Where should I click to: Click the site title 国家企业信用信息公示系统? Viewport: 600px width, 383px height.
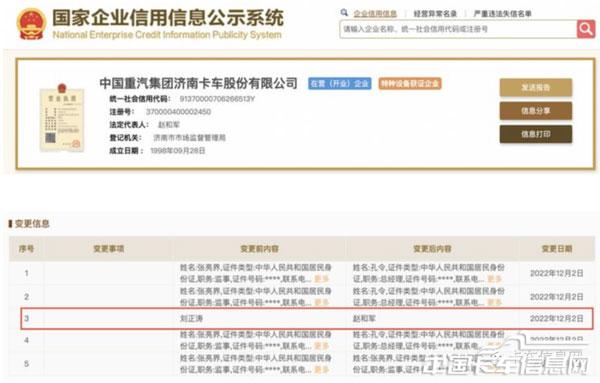tap(168, 18)
